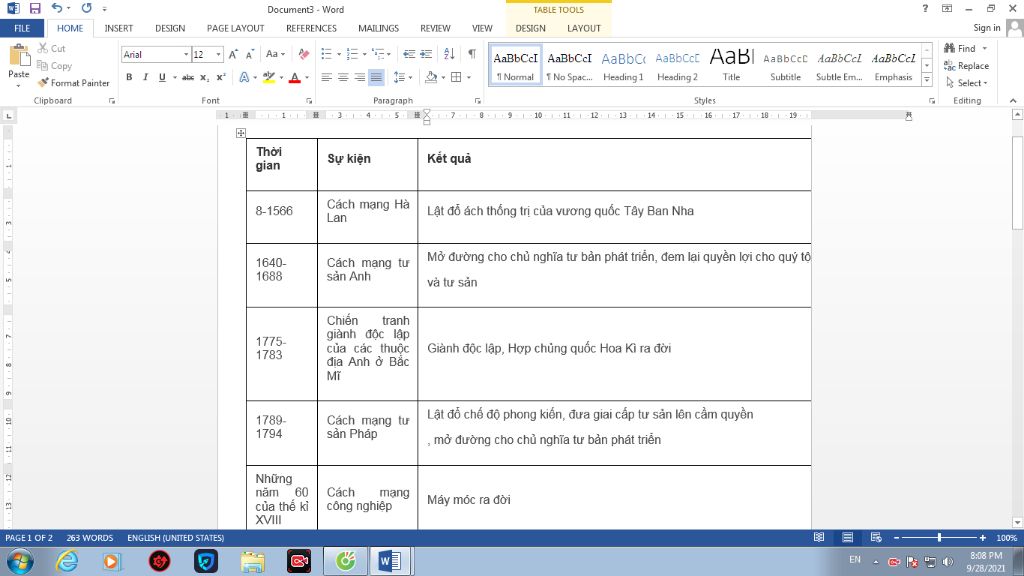Screen dimensions: 1024x576
Task: Open the Find tool
Action: point(960,48)
